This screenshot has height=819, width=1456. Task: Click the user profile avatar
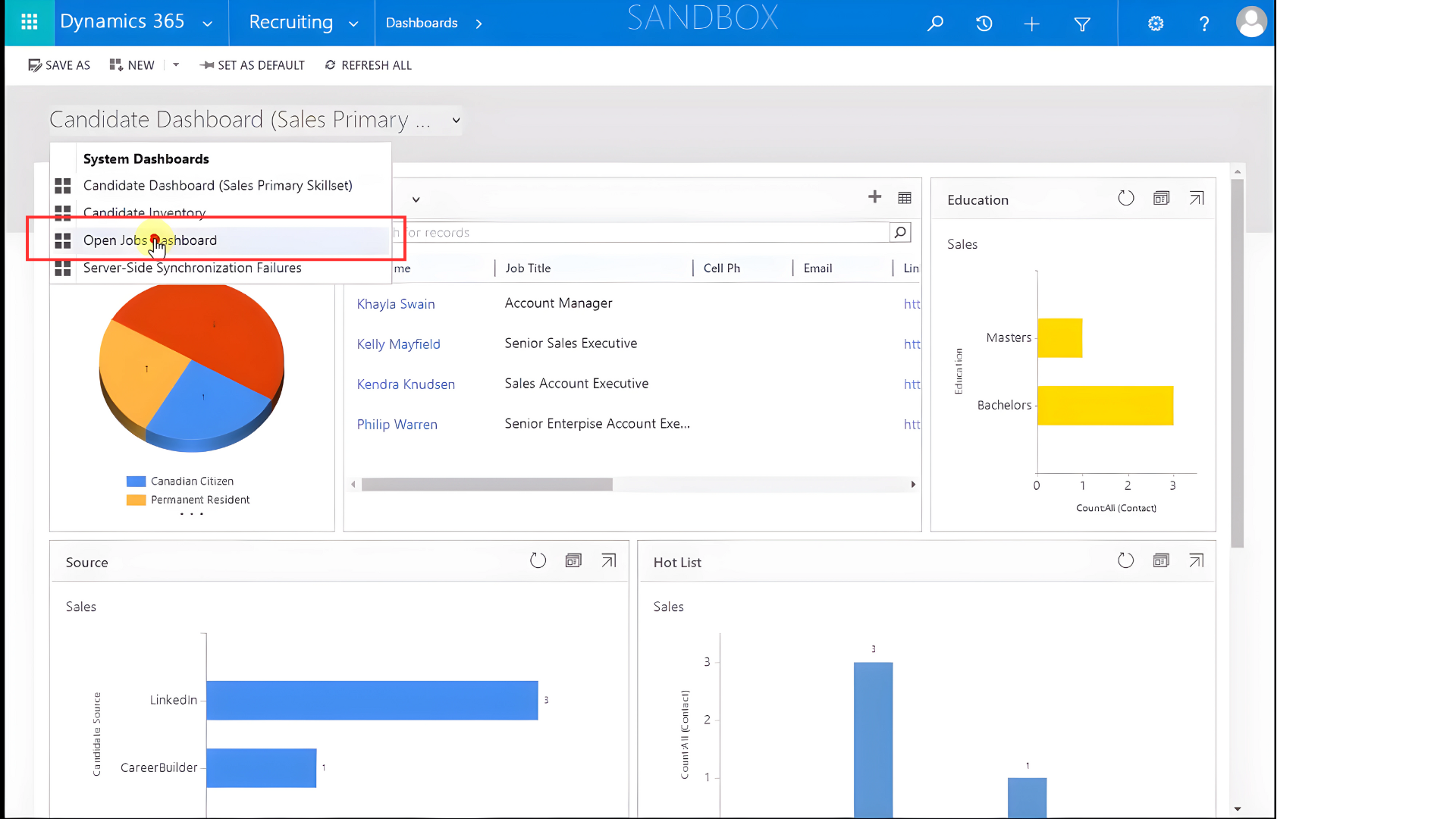1251,22
